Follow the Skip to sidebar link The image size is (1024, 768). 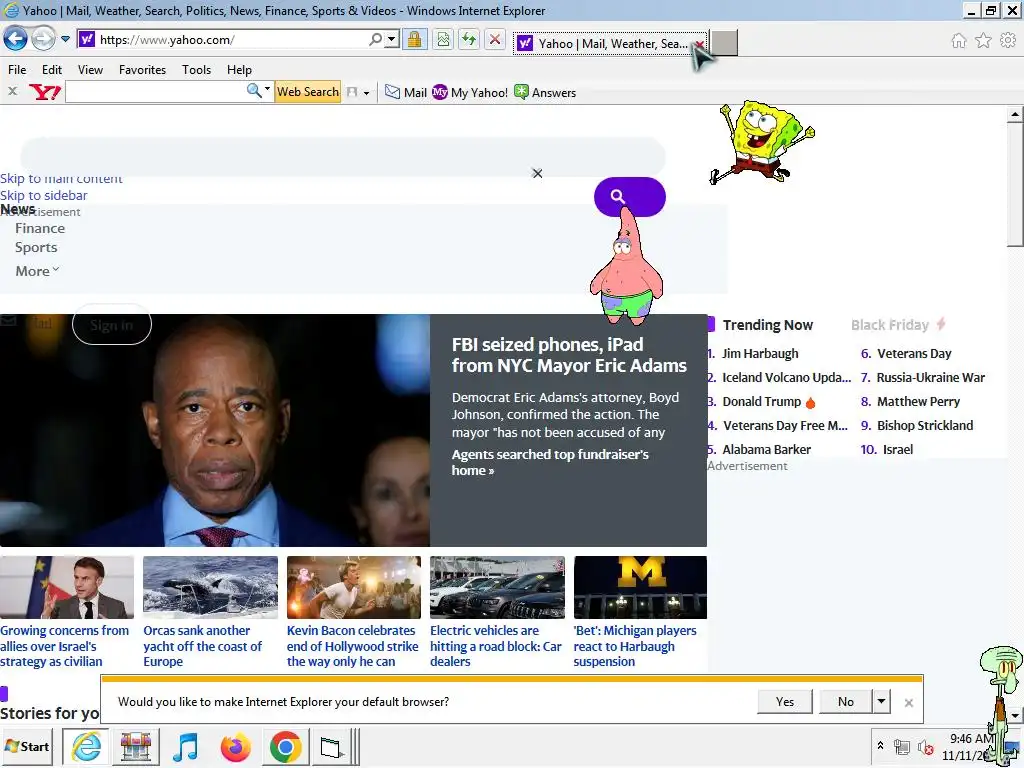(44, 195)
